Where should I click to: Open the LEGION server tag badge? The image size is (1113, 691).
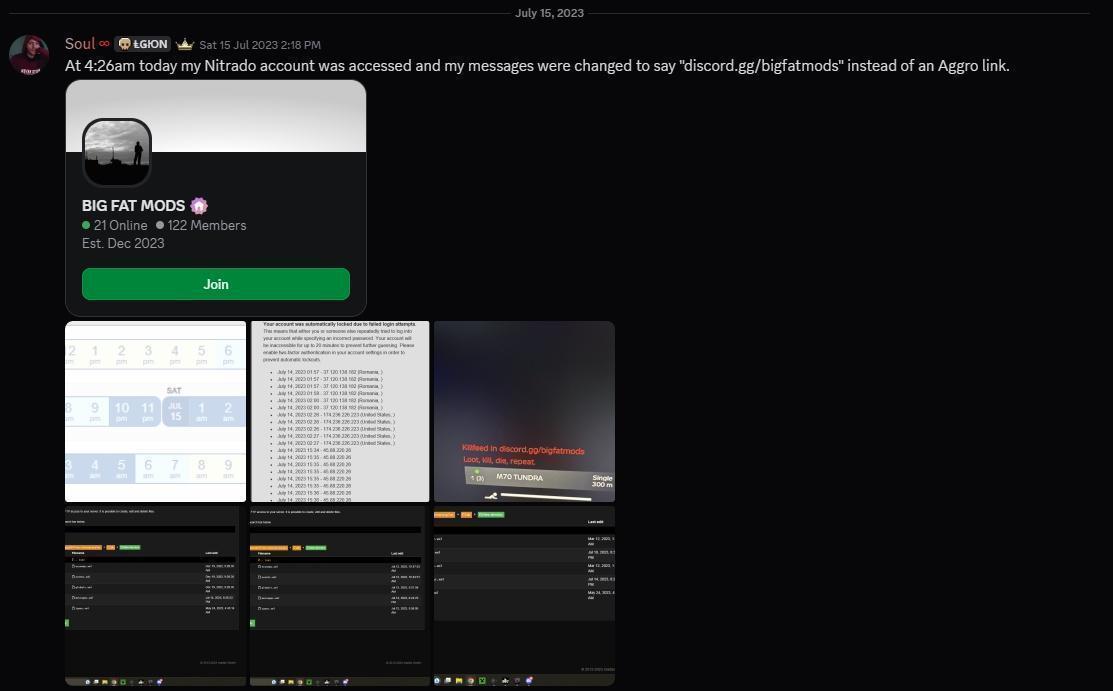(143, 44)
